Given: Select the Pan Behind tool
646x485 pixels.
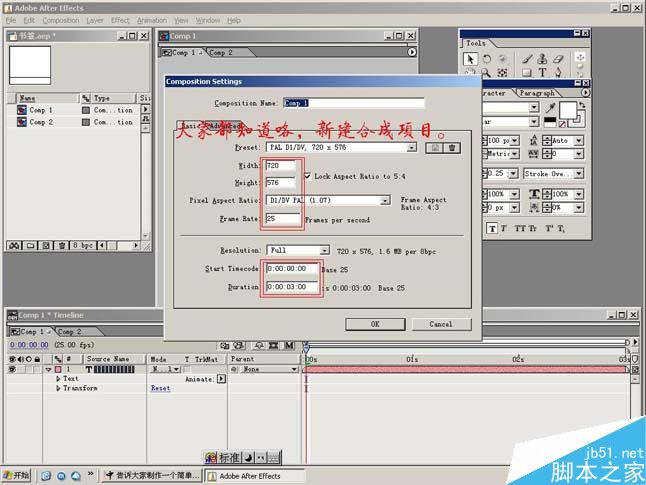Looking at the screenshot, I should point(502,73).
